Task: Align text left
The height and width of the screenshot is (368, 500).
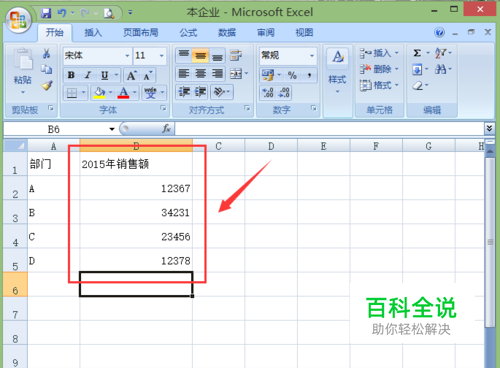Action: pyautogui.click(x=184, y=73)
